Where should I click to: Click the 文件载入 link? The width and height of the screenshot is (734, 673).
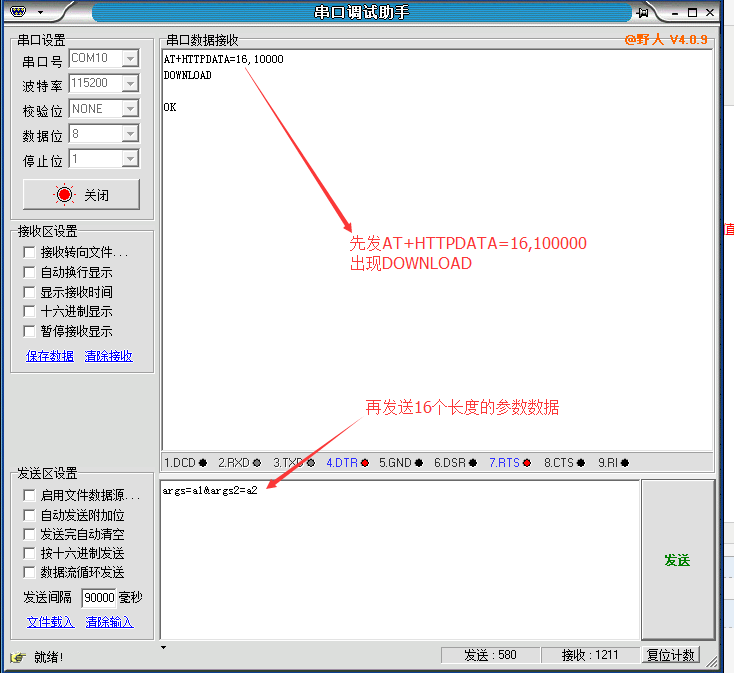tap(50, 622)
